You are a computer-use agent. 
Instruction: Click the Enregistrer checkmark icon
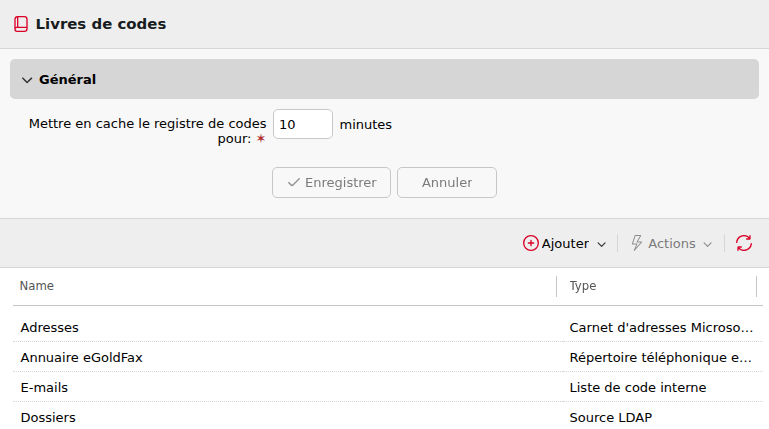(x=294, y=182)
